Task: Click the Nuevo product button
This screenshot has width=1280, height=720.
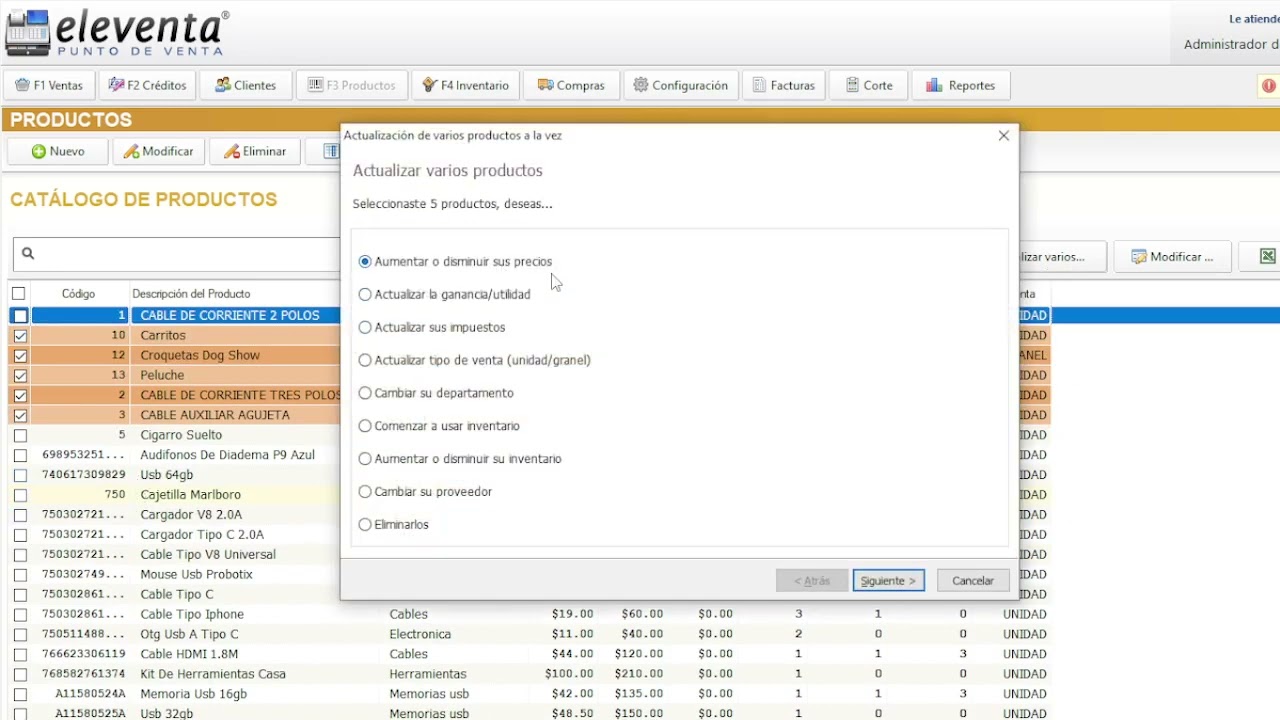Action: tap(58, 151)
